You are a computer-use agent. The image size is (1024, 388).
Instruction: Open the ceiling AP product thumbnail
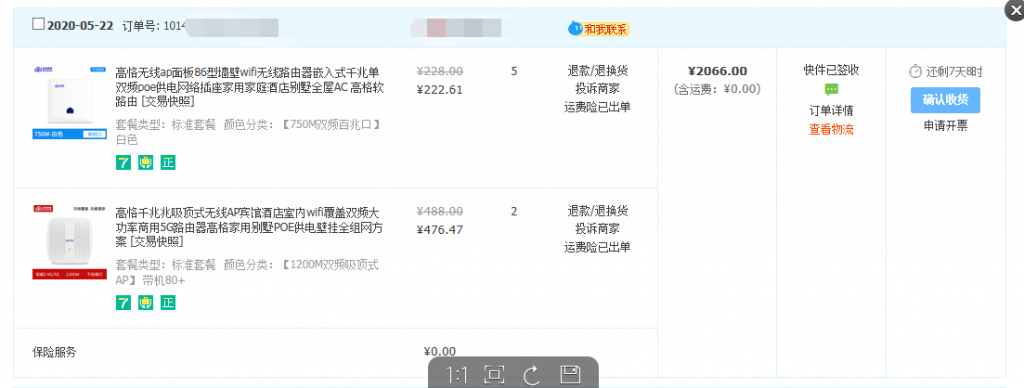point(70,242)
